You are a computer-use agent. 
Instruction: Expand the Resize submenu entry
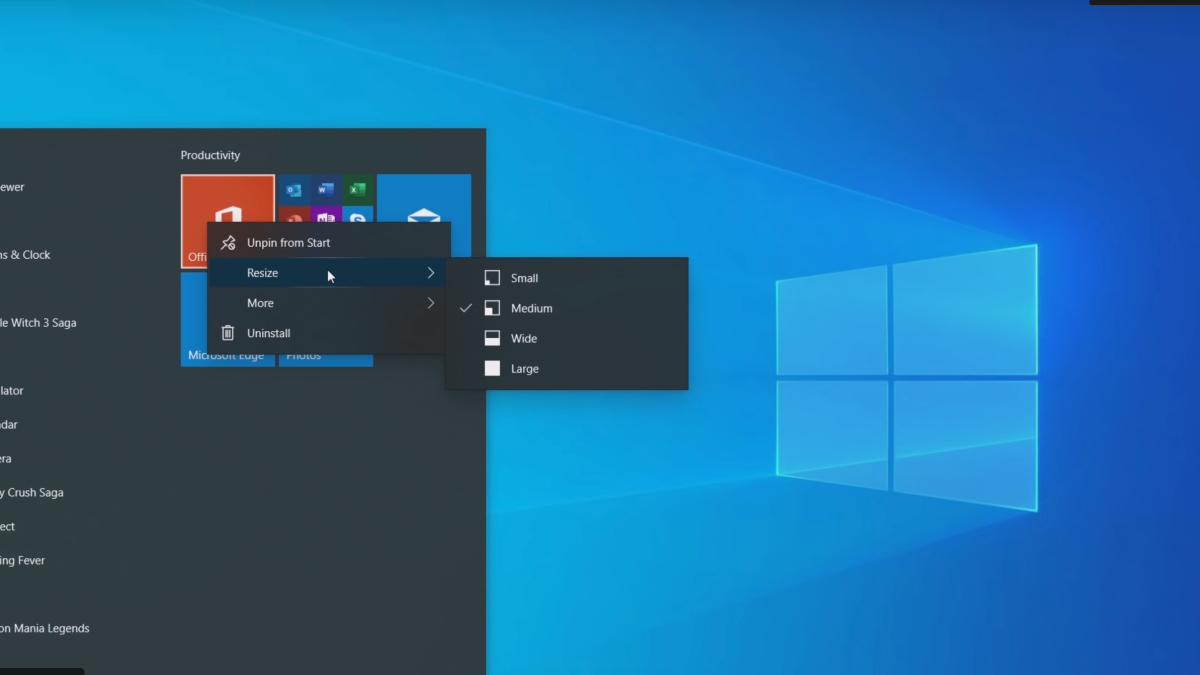click(329, 273)
